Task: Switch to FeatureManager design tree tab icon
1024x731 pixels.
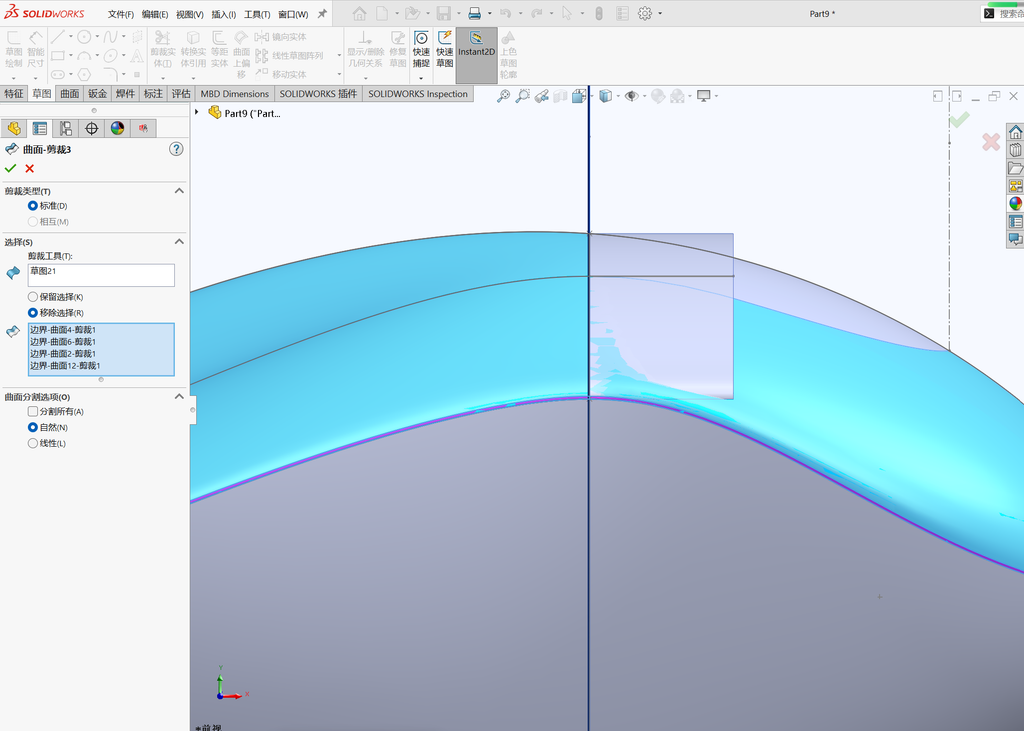Action: 14,128
